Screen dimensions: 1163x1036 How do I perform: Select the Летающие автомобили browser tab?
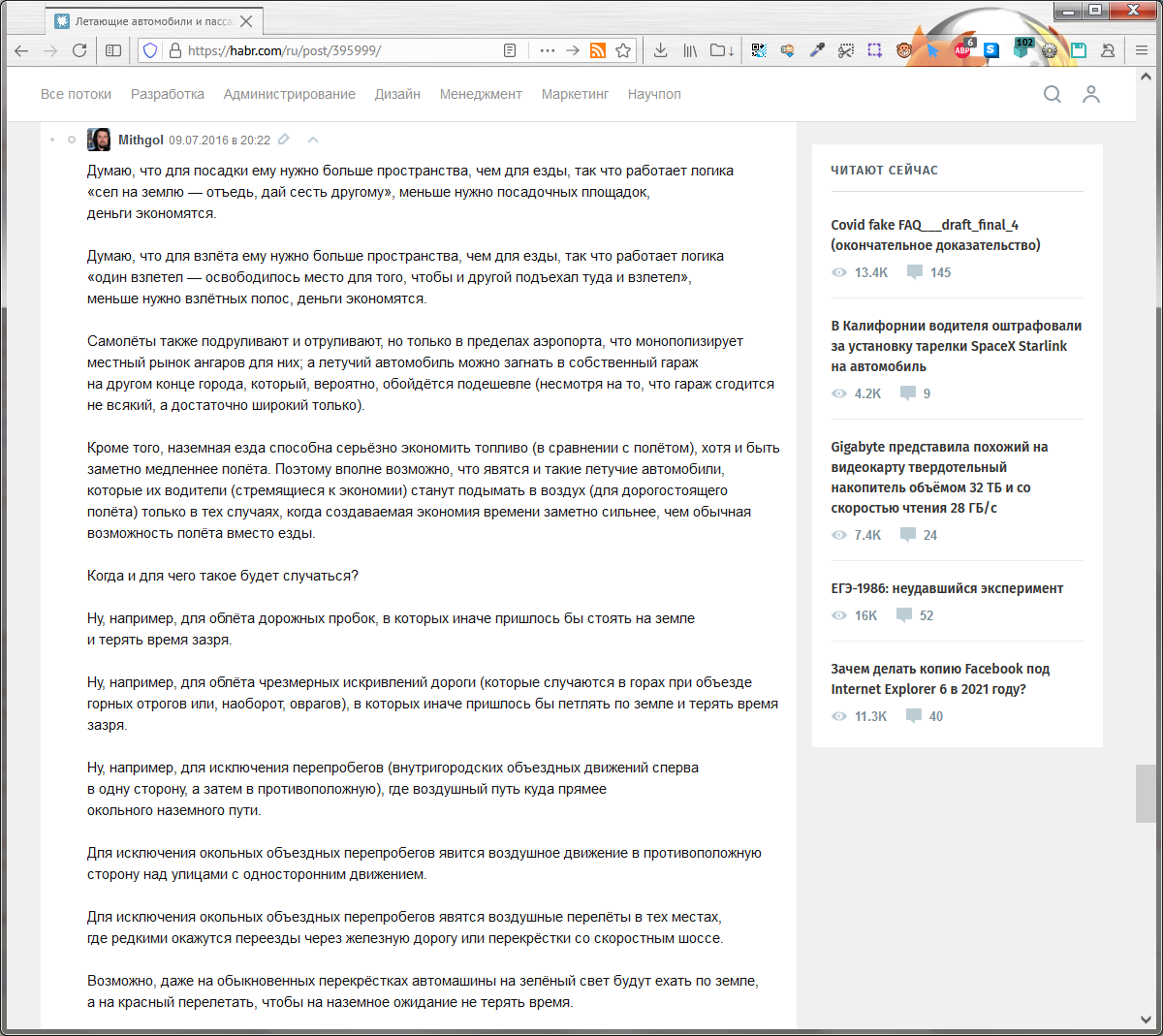pos(155,20)
